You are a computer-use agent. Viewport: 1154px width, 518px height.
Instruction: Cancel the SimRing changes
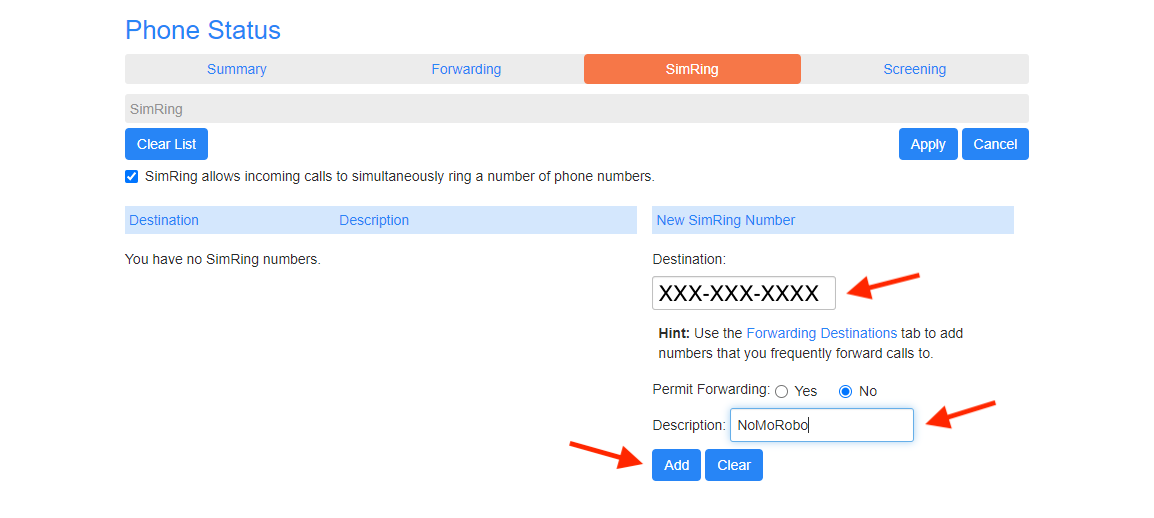[995, 144]
